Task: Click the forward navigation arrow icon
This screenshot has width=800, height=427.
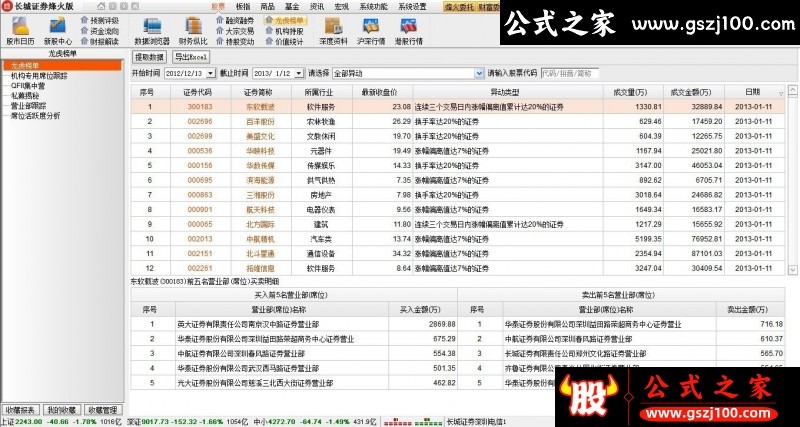Action: tap(123, 7)
